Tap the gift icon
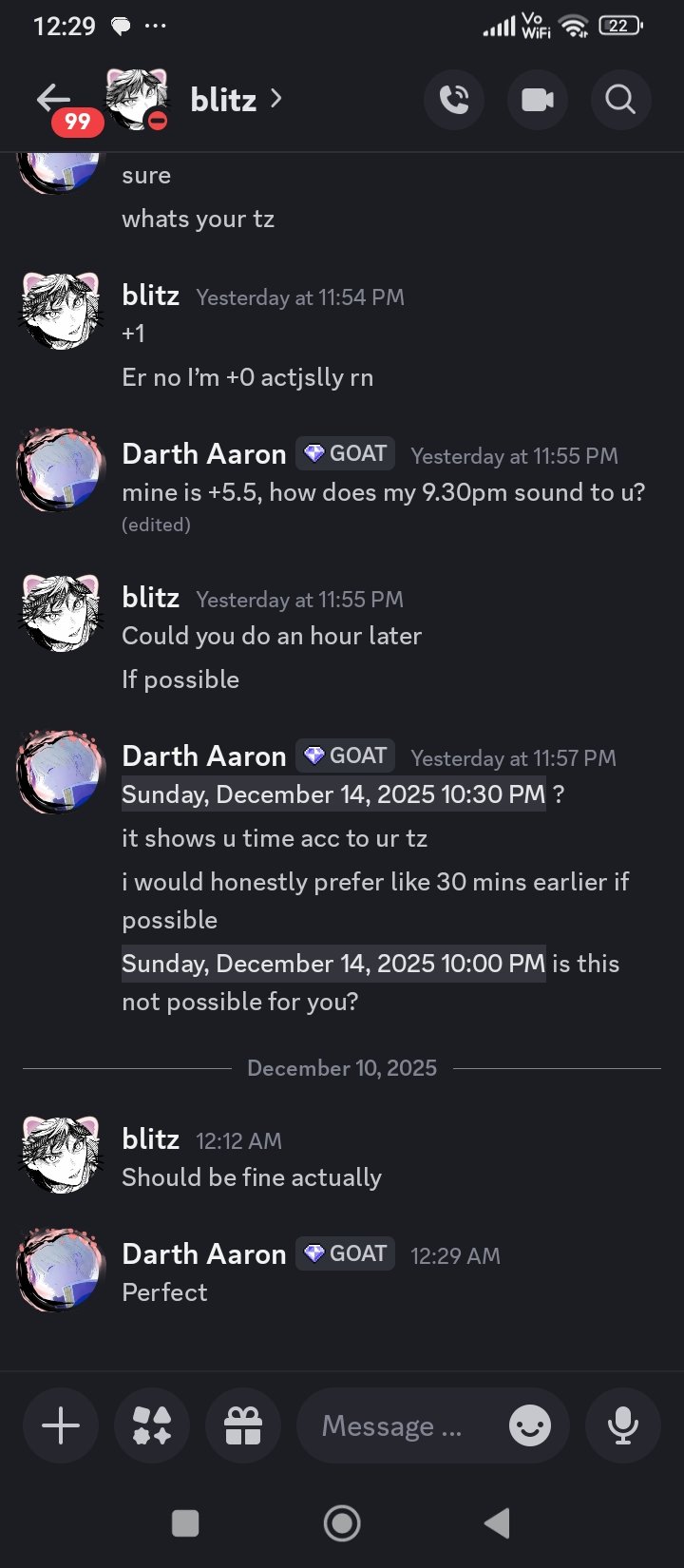Image resolution: width=684 pixels, height=1568 pixels. pos(243,1425)
